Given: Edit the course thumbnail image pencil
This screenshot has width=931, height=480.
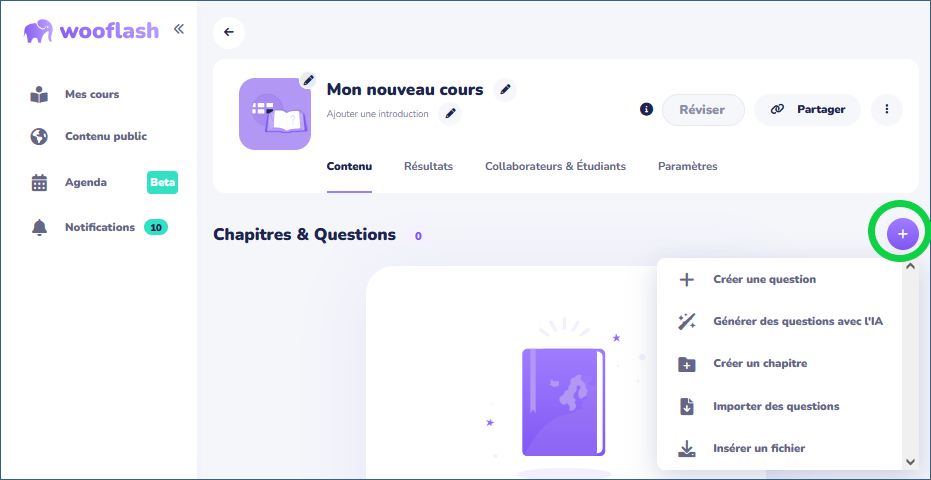Looking at the screenshot, I should click(x=308, y=80).
